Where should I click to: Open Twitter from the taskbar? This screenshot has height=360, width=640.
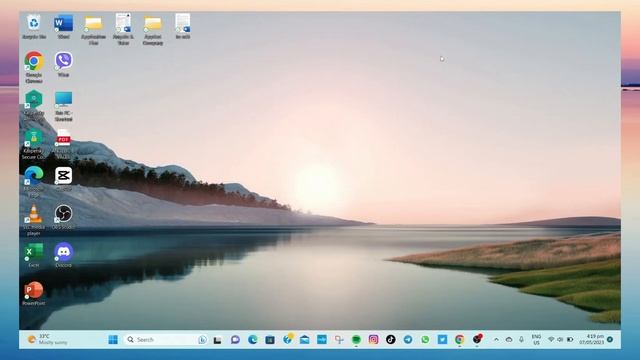tap(442, 340)
